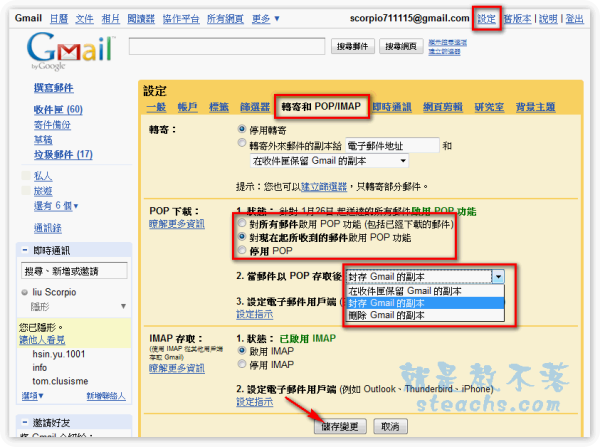Collapse the 即時通訊 chat panel minus icon
600x447 pixels.
click(x=24, y=250)
